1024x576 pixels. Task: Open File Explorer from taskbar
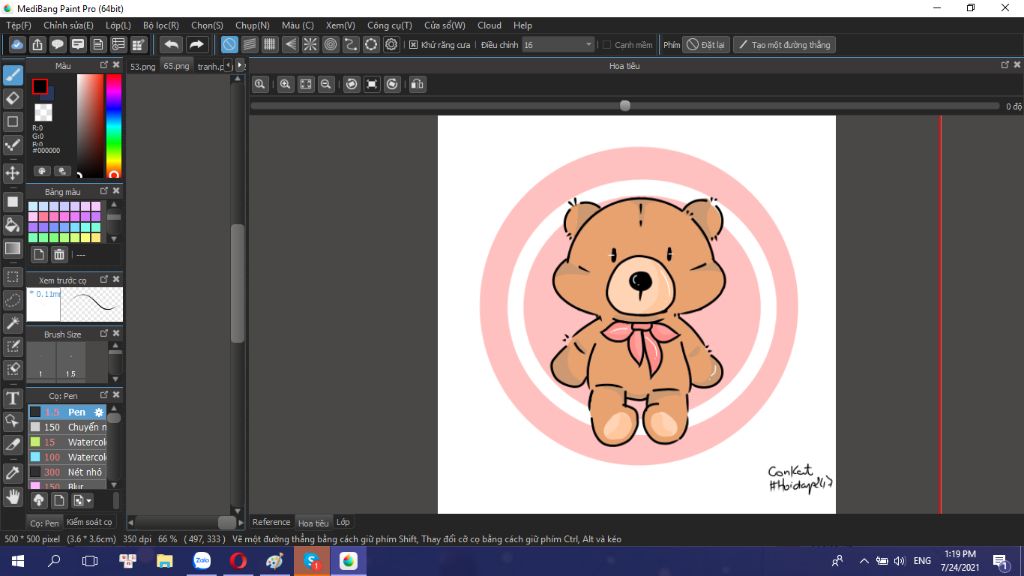click(165, 561)
